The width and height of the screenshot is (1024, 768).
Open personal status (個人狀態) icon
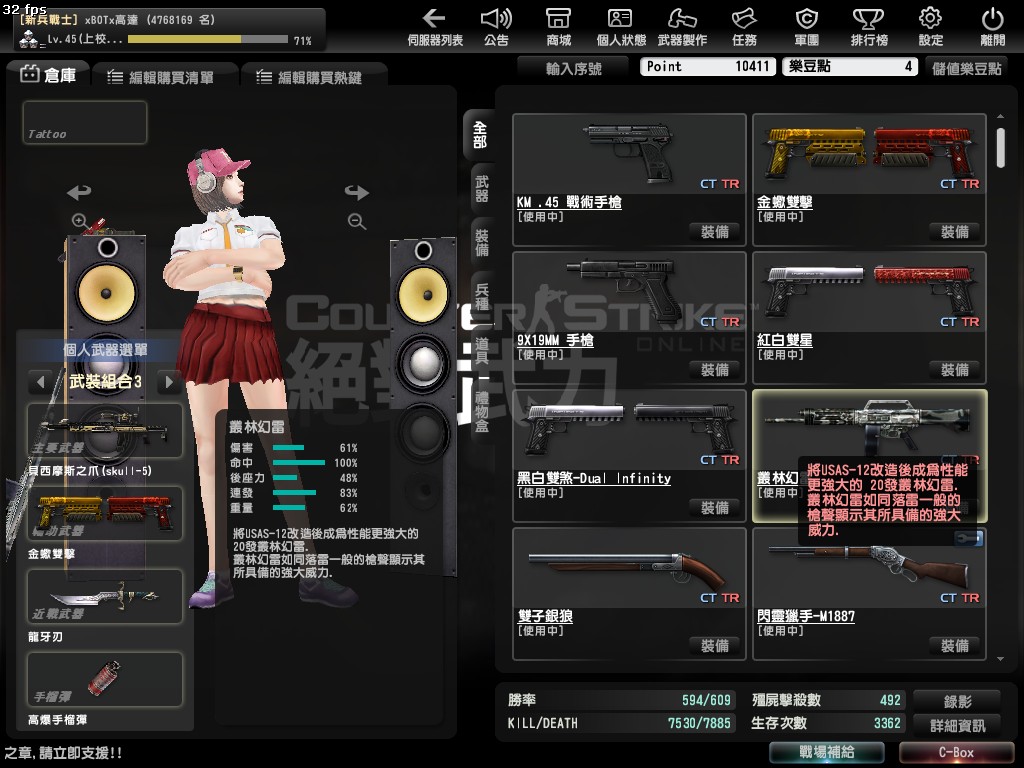620,27
